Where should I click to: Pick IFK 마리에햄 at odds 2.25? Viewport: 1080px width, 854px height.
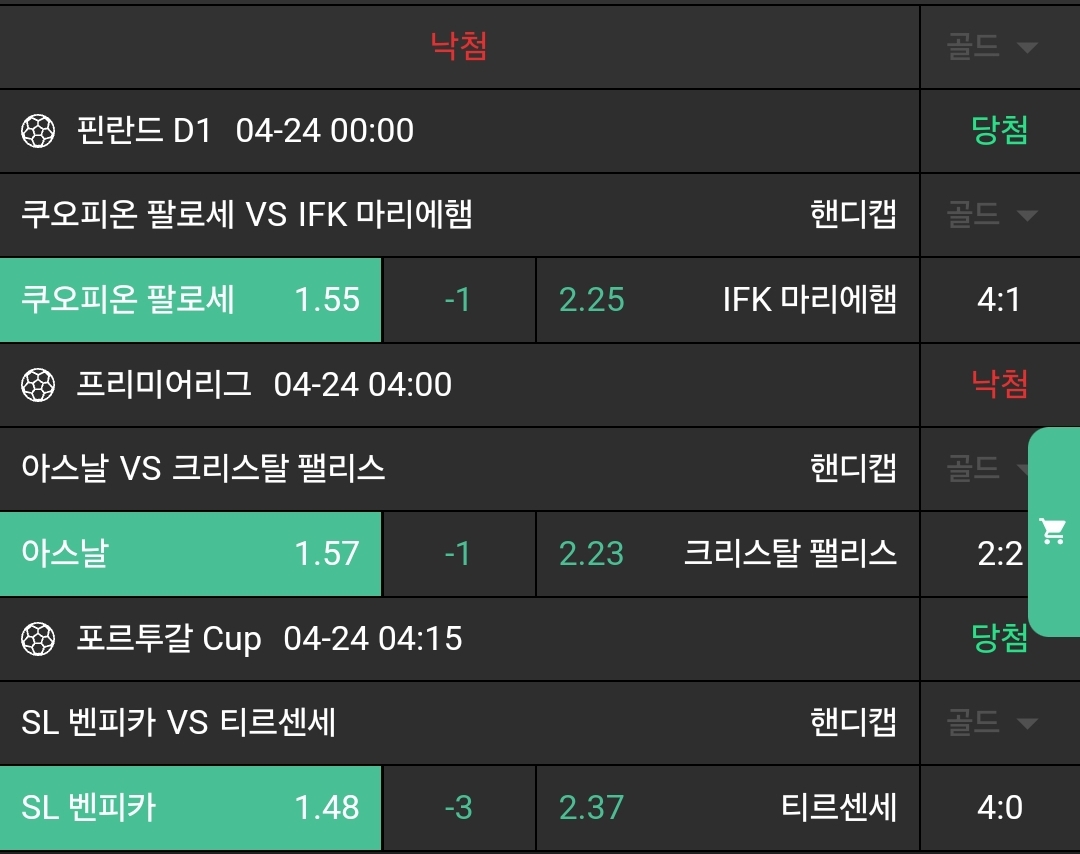point(727,300)
